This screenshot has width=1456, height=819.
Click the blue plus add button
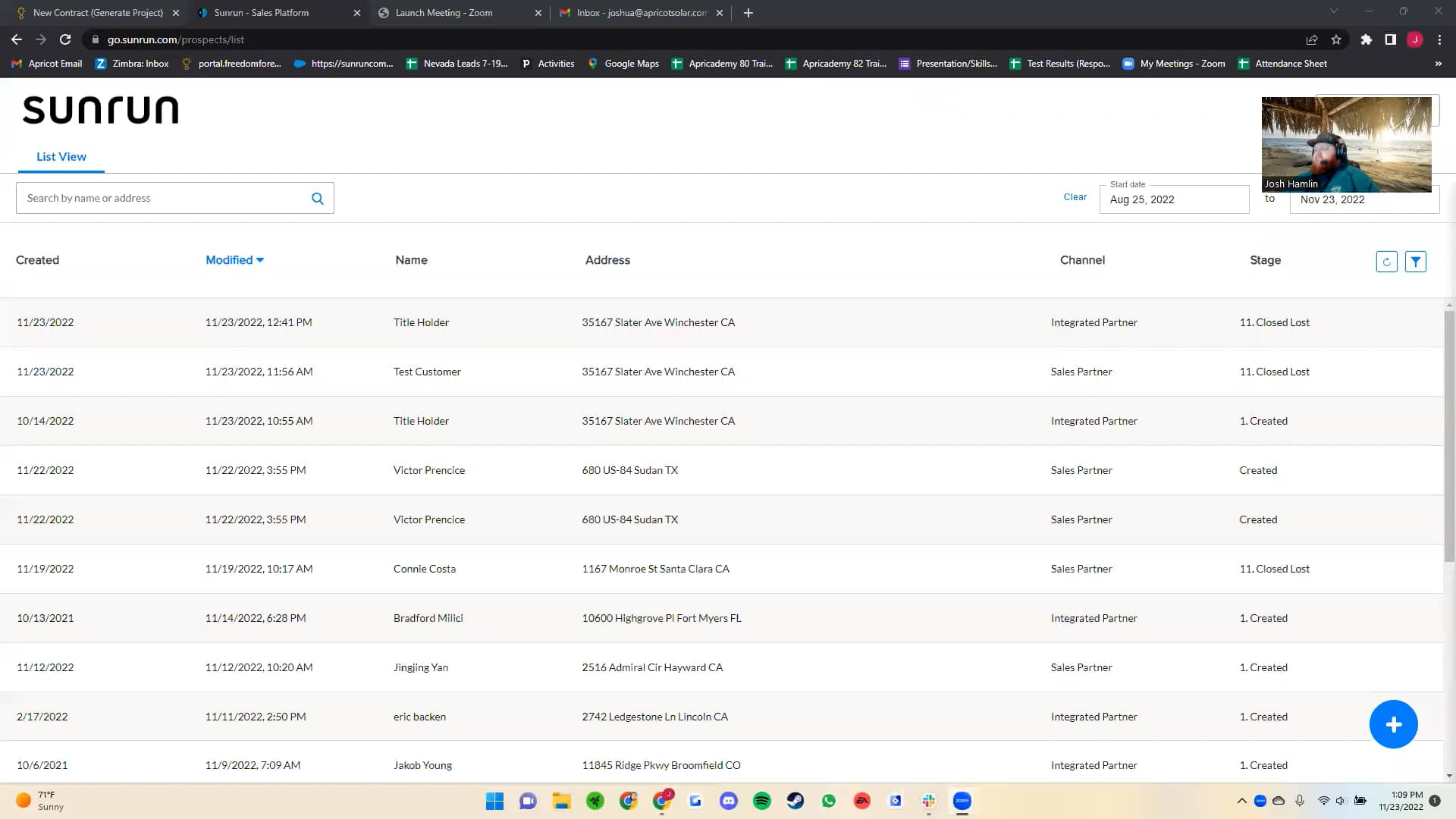[1393, 724]
